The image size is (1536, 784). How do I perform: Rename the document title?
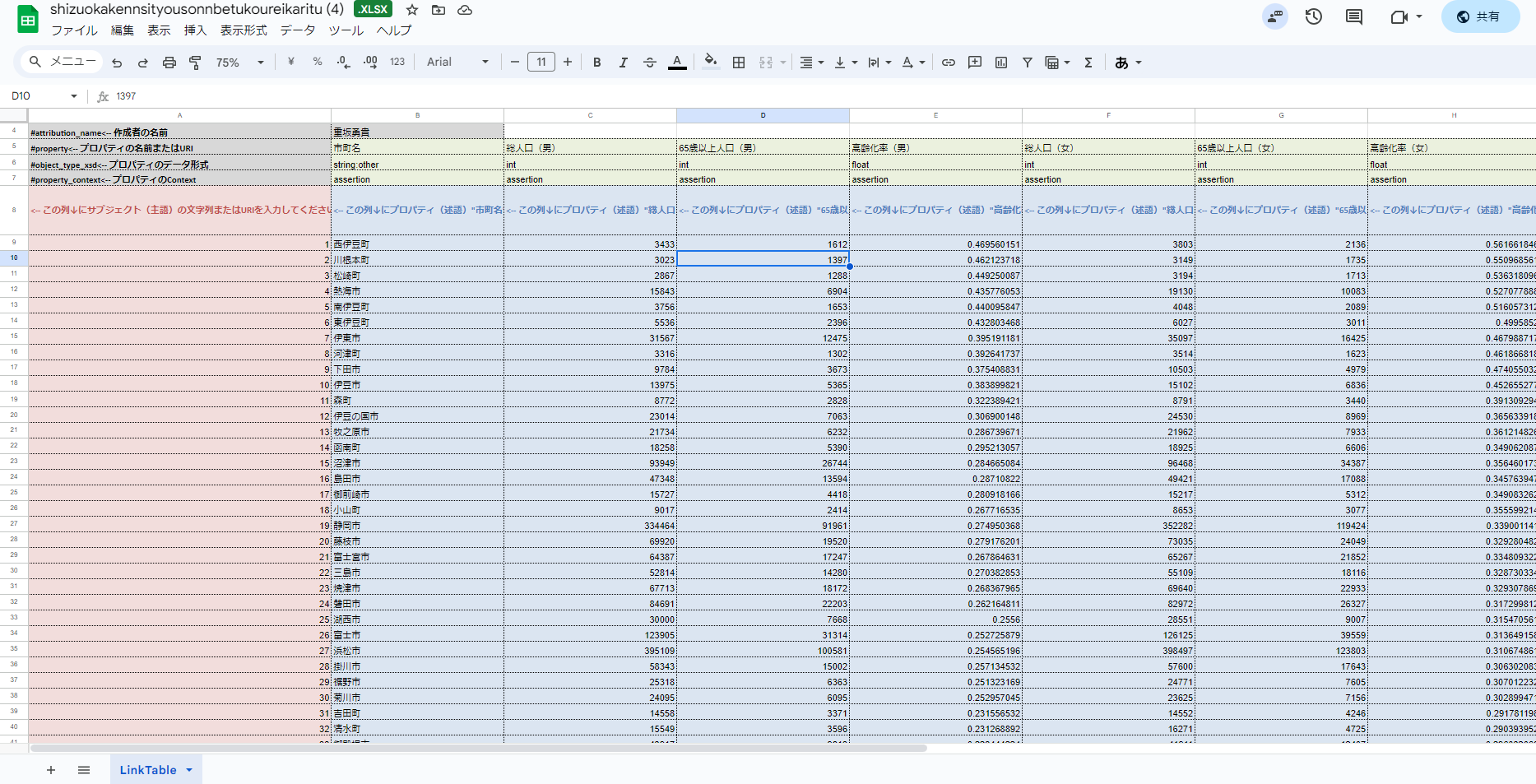click(x=197, y=9)
